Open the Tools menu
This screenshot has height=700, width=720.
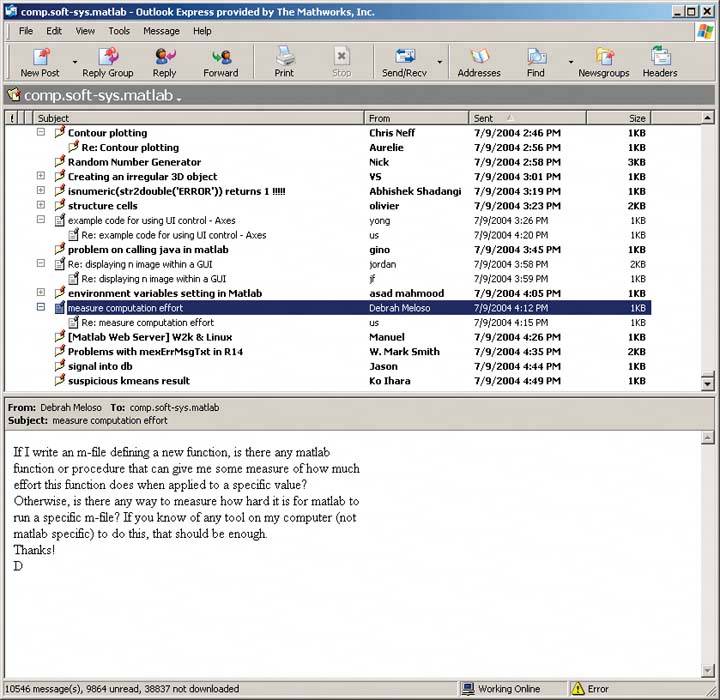(119, 31)
